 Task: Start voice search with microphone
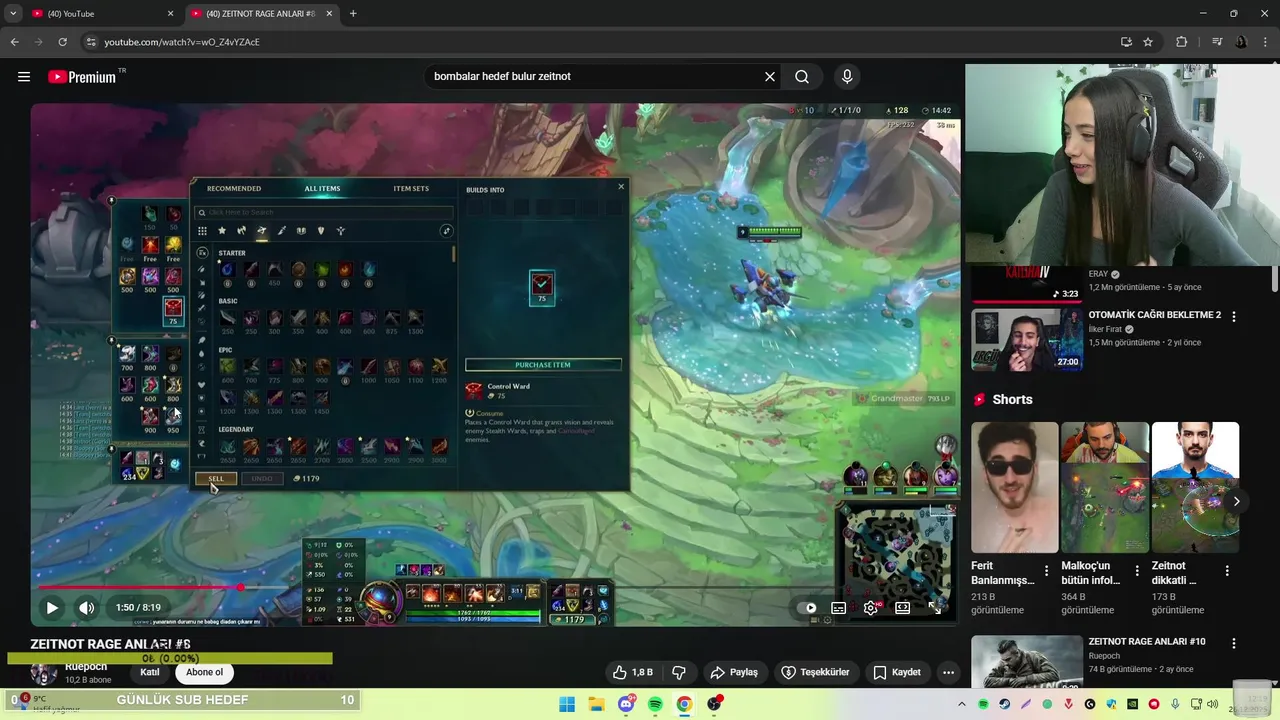pyautogui.click(x=847, y=77)
